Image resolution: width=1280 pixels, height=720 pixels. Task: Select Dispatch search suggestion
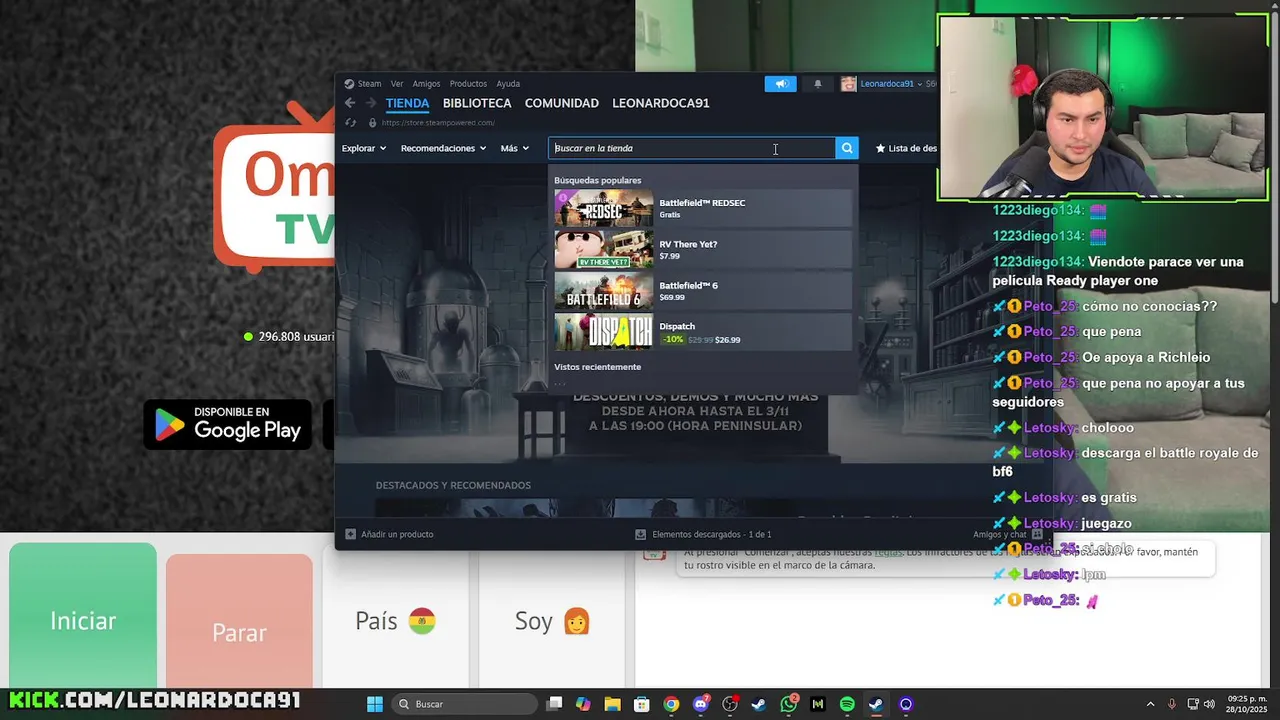[x=703, y=332]
